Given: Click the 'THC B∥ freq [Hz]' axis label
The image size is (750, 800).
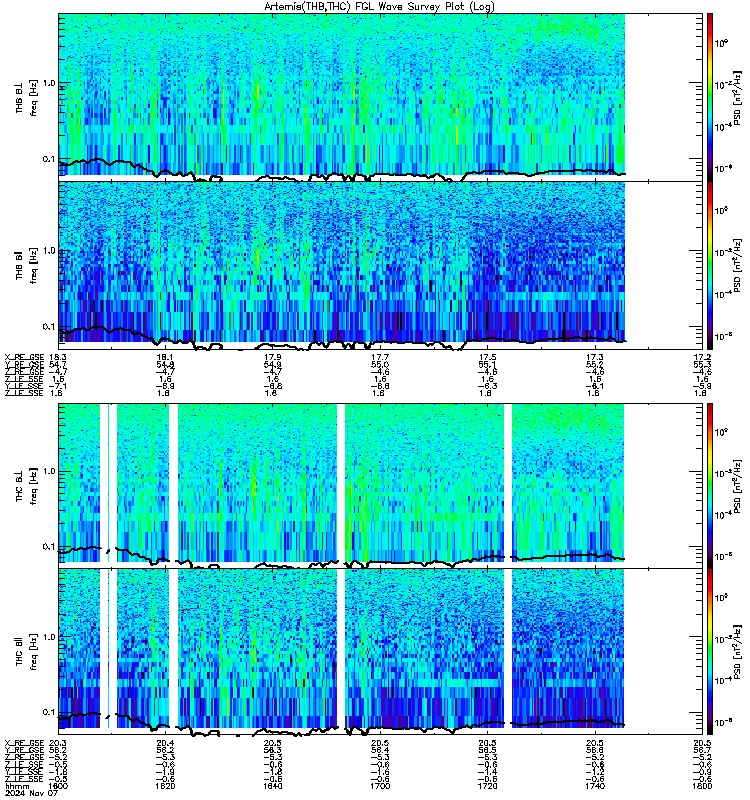Looking at the screenshot, I should [x=26, y=652].
